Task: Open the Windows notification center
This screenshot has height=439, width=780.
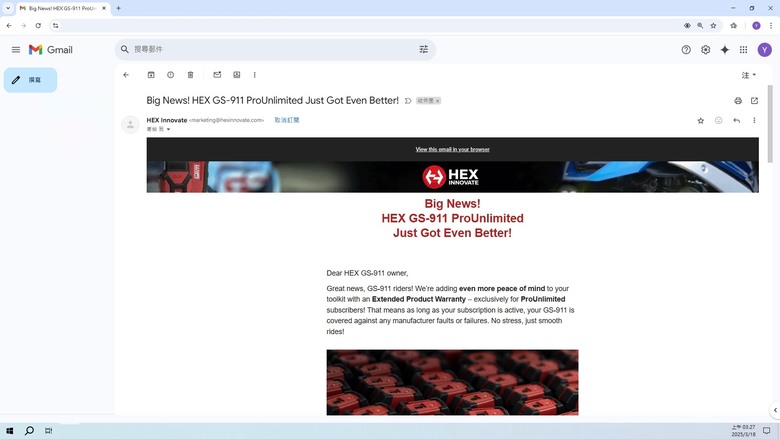Action: (767, 431)
